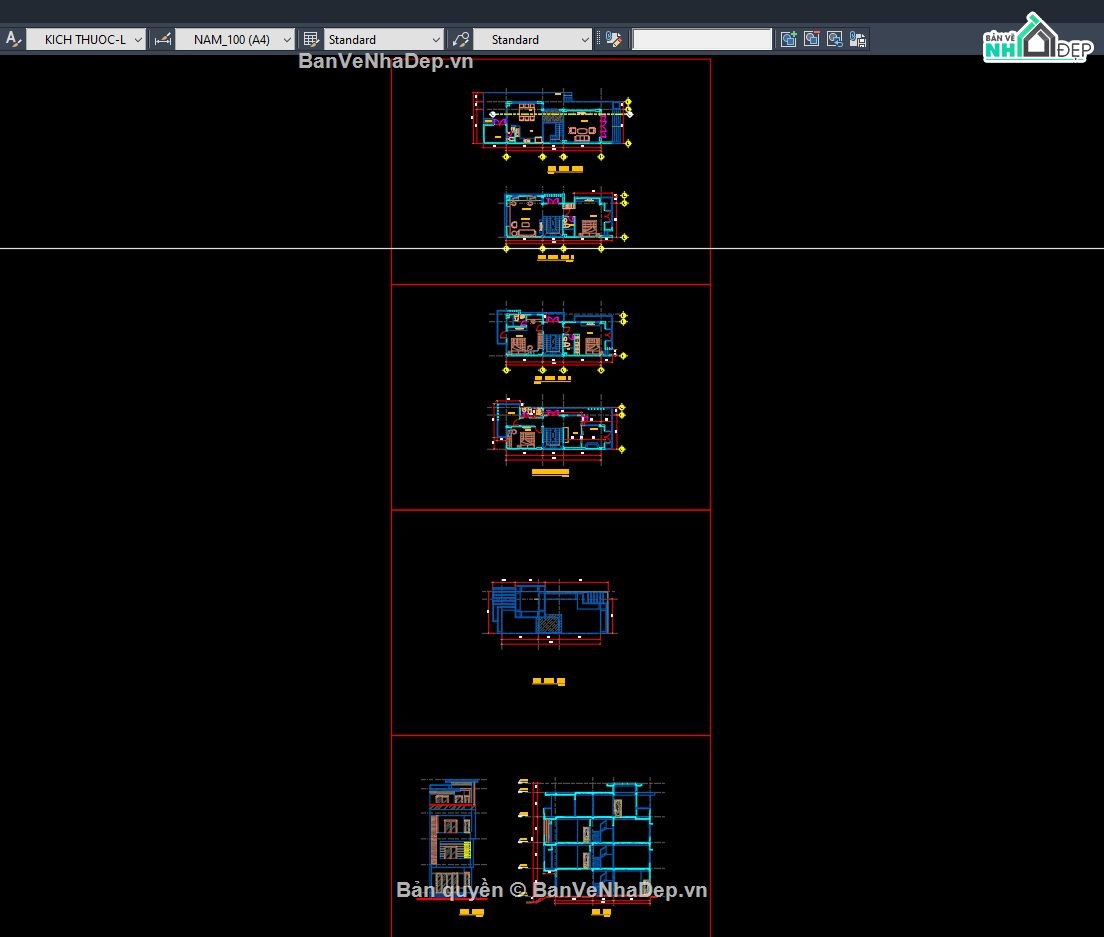Click the first viewport icon with plus
Image resolution: width=1104 pixels, height=937 pixels.
point(789,39)
